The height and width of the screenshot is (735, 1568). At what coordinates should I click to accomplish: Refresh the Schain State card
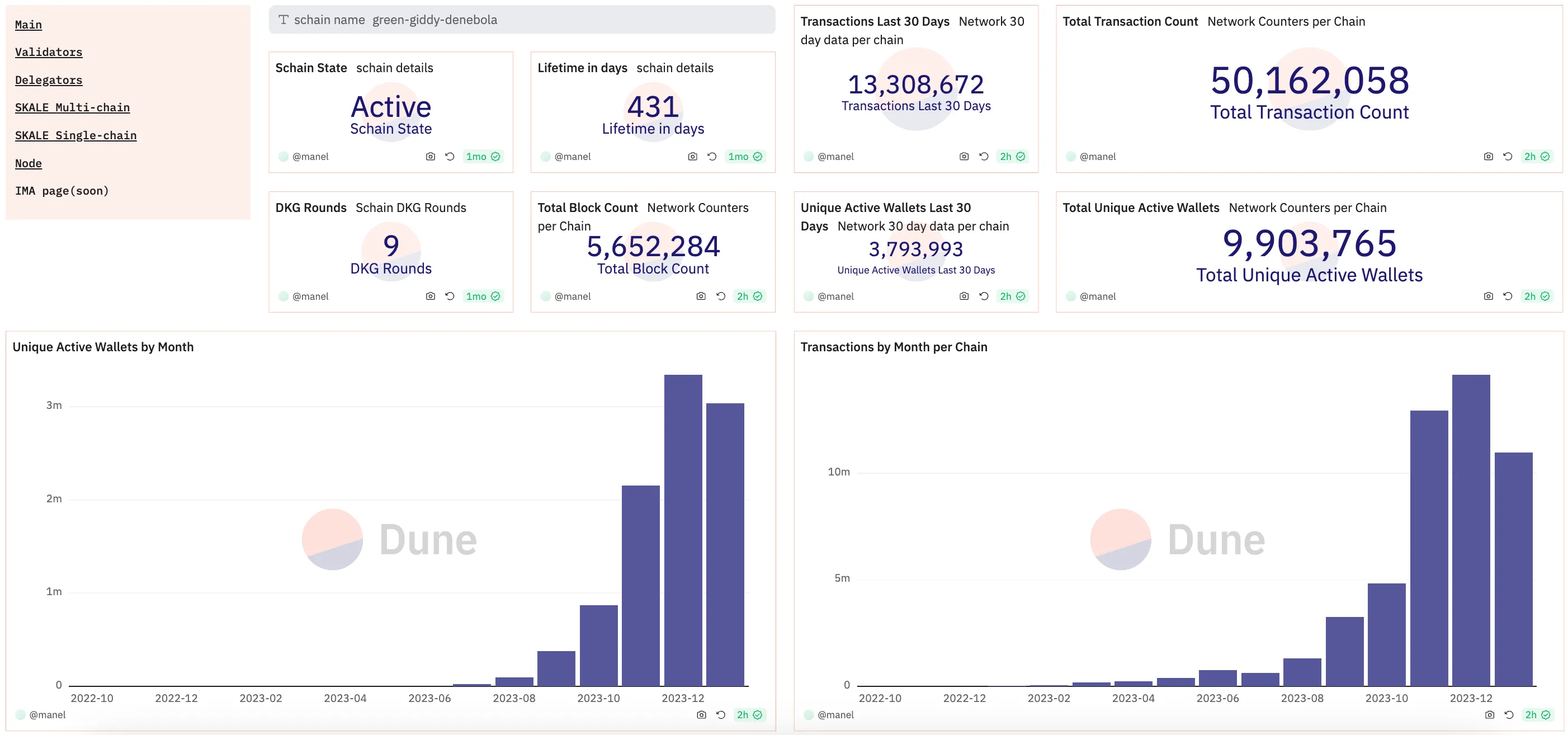click(x=450, y=157)
